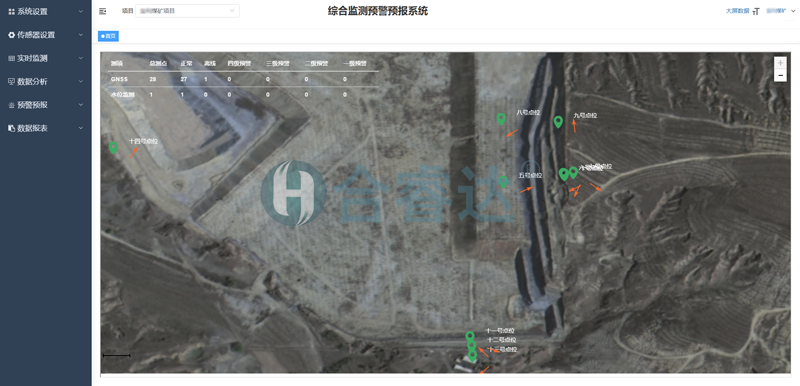
Task: Click the 三级预警 column header
Action: coord(278,64)
